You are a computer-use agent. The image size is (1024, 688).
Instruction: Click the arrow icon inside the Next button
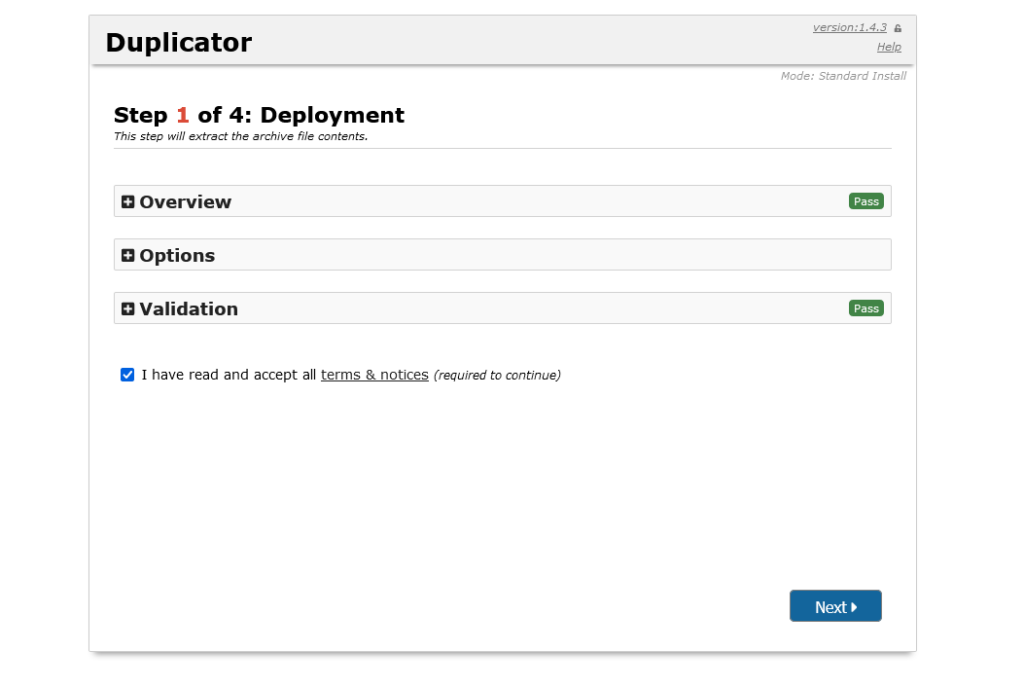point(856,606)
